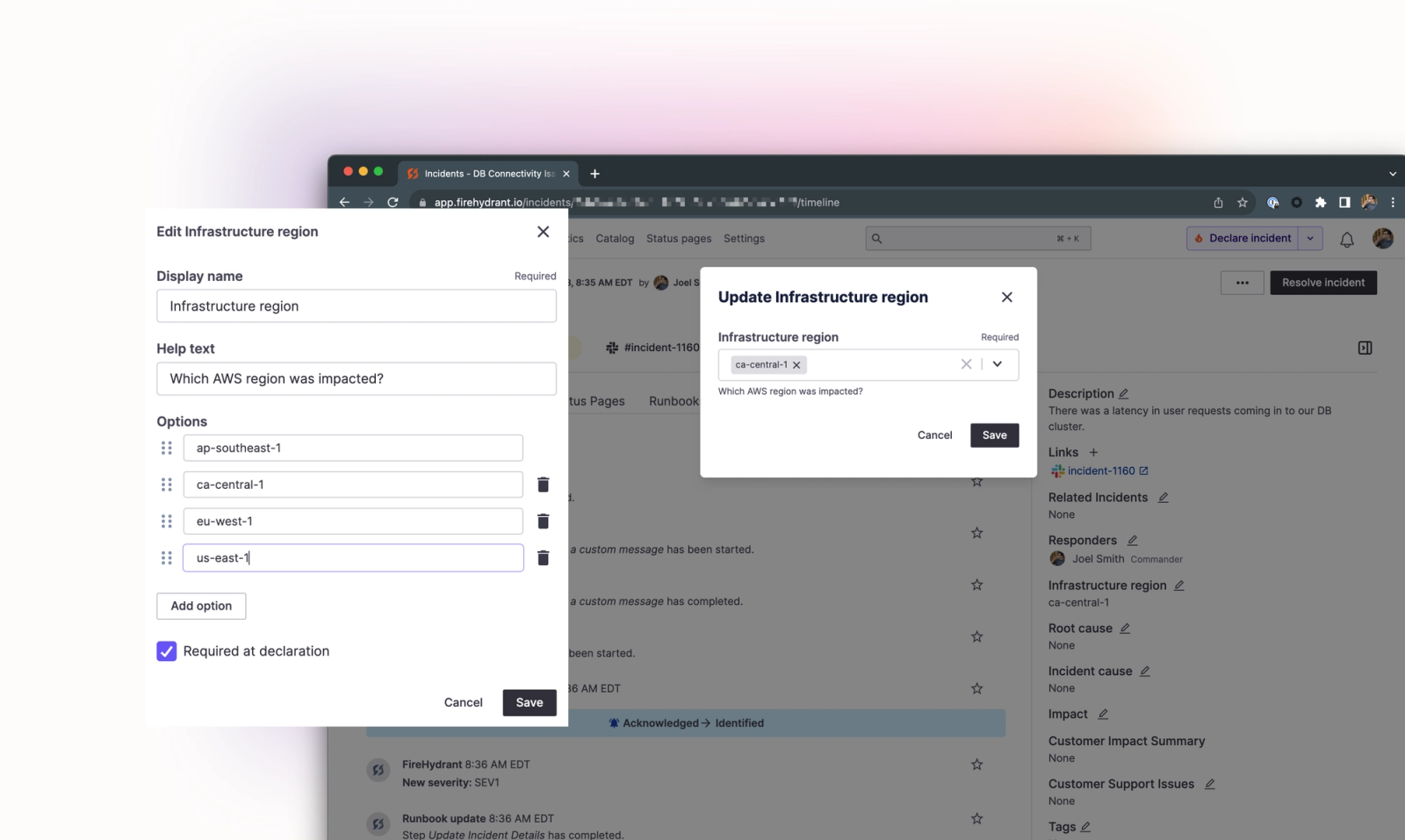Image resolution: width=1405 pixels, height=840 pixels.
Task: Toggle the Required at declaration checkbox
Action: pyautogui.click(x=167, y=651)
